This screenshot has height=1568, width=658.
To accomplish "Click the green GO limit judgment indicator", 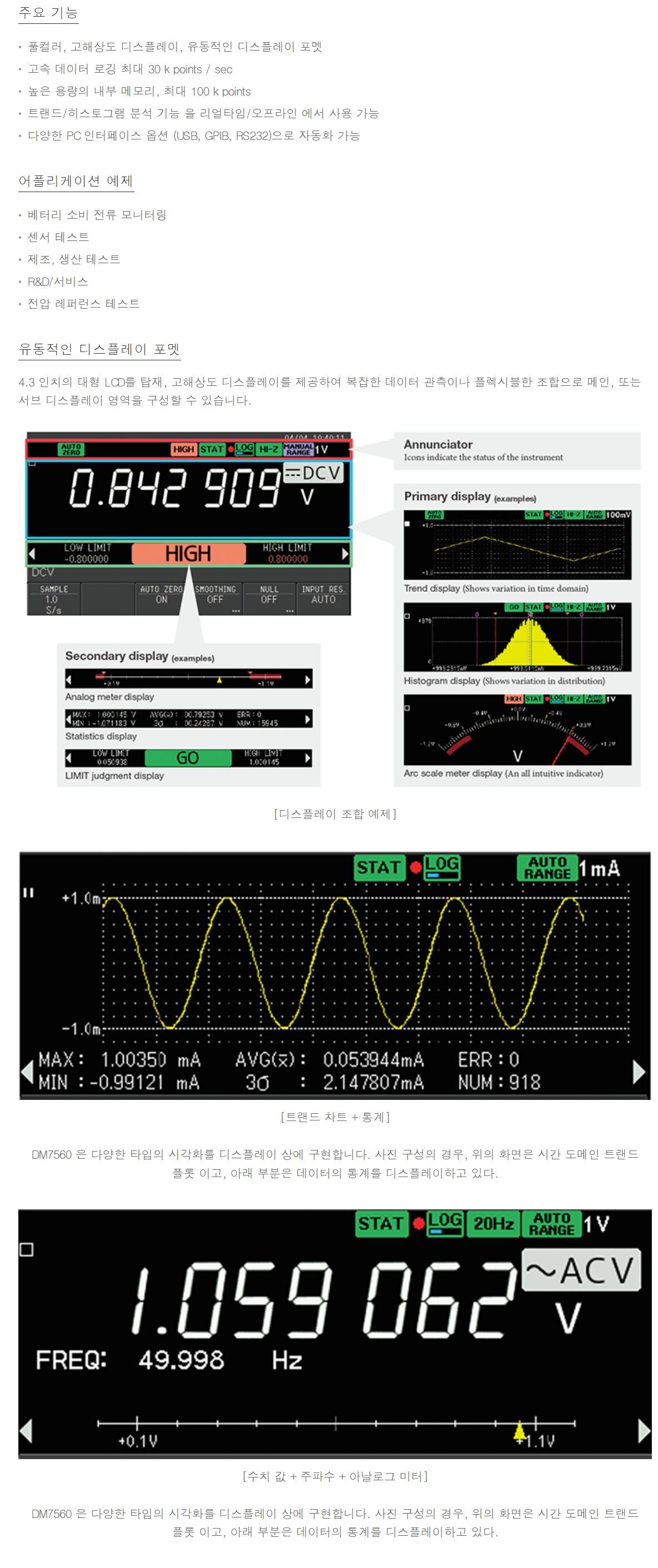I will [x=188, y=758].
